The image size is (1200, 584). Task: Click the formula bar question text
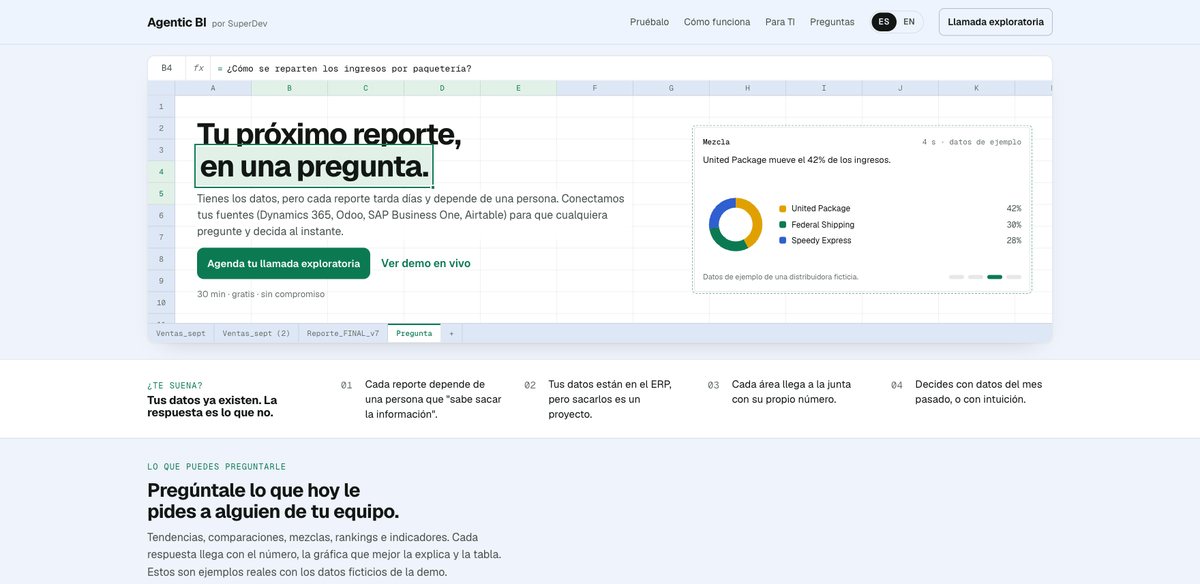(348, 69)
